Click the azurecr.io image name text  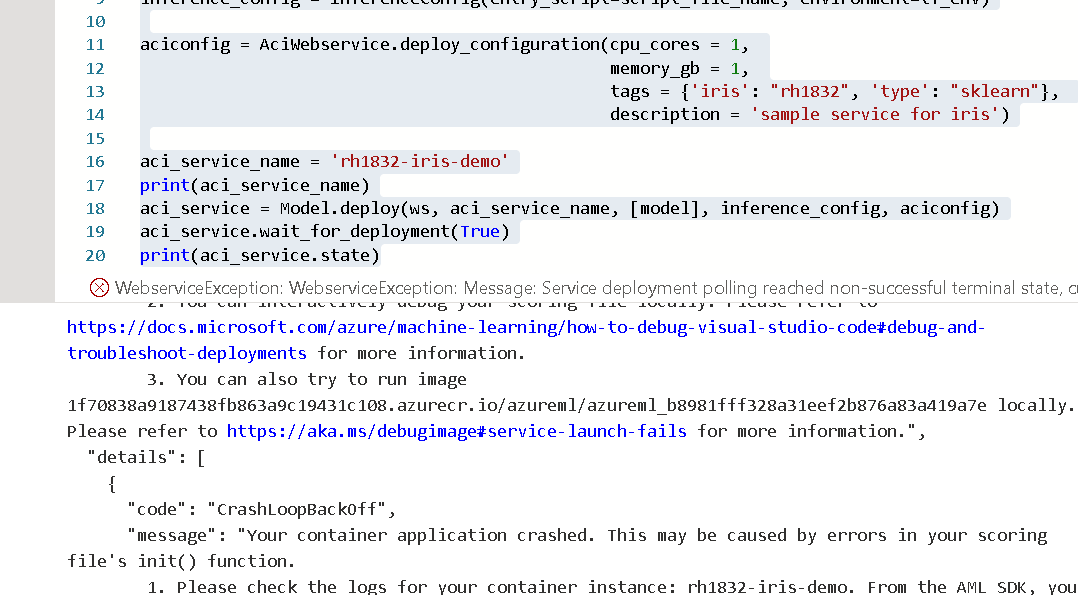click(x=526, y=406)
